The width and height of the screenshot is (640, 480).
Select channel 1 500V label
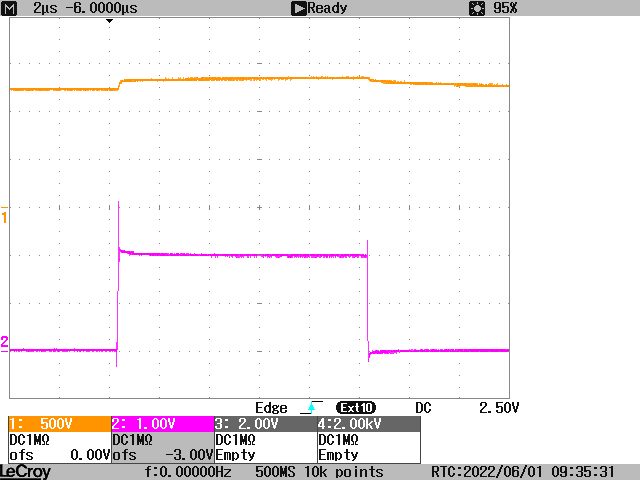[x=60, y=424]
